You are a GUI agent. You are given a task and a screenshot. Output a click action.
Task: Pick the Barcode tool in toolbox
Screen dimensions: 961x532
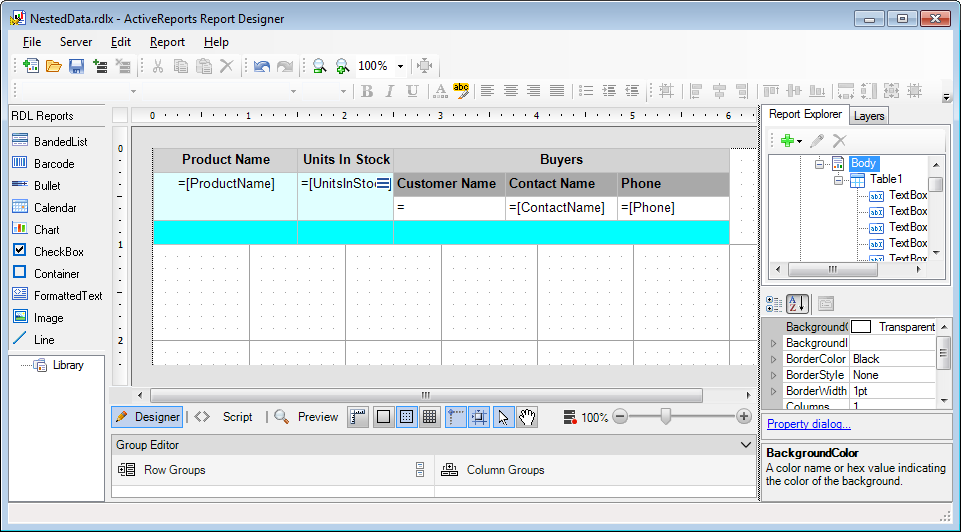[x=44, y=164]
